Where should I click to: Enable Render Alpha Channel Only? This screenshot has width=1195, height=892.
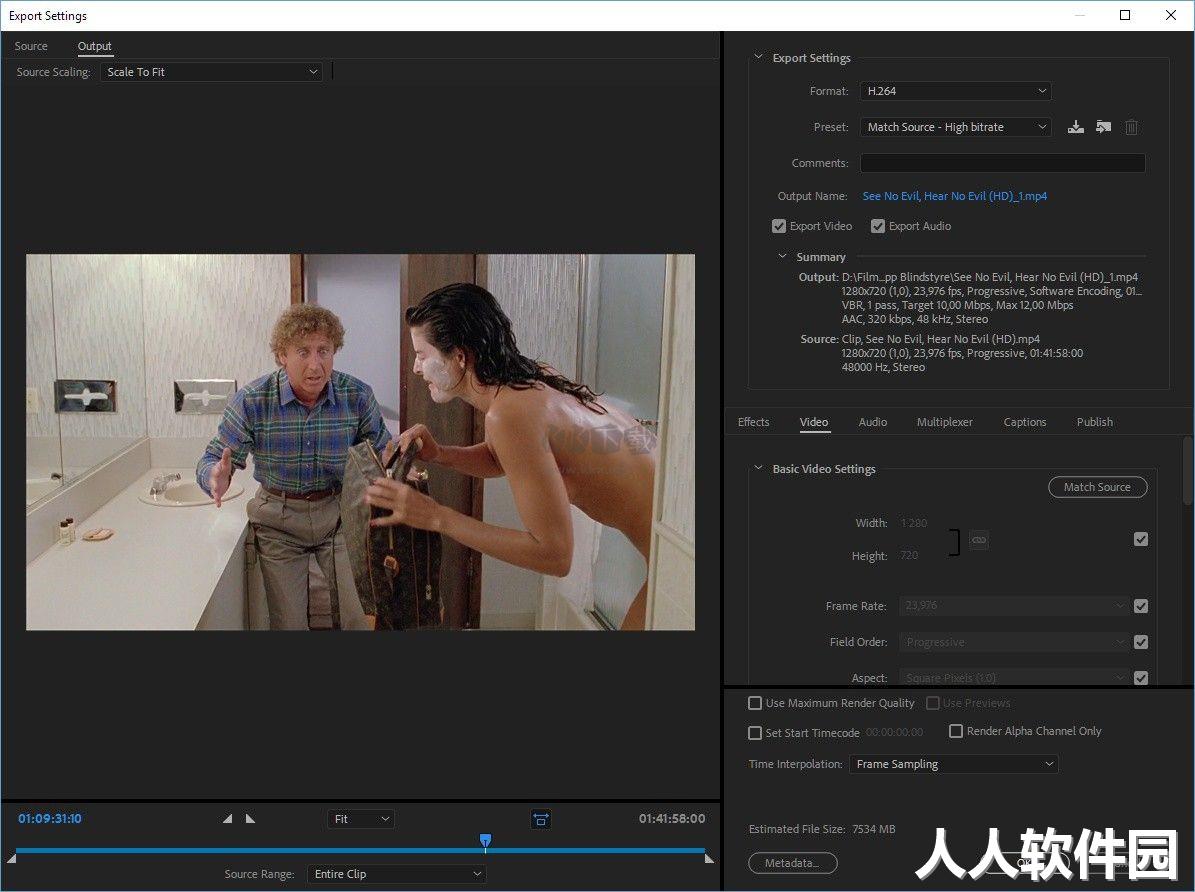[956, 731]
